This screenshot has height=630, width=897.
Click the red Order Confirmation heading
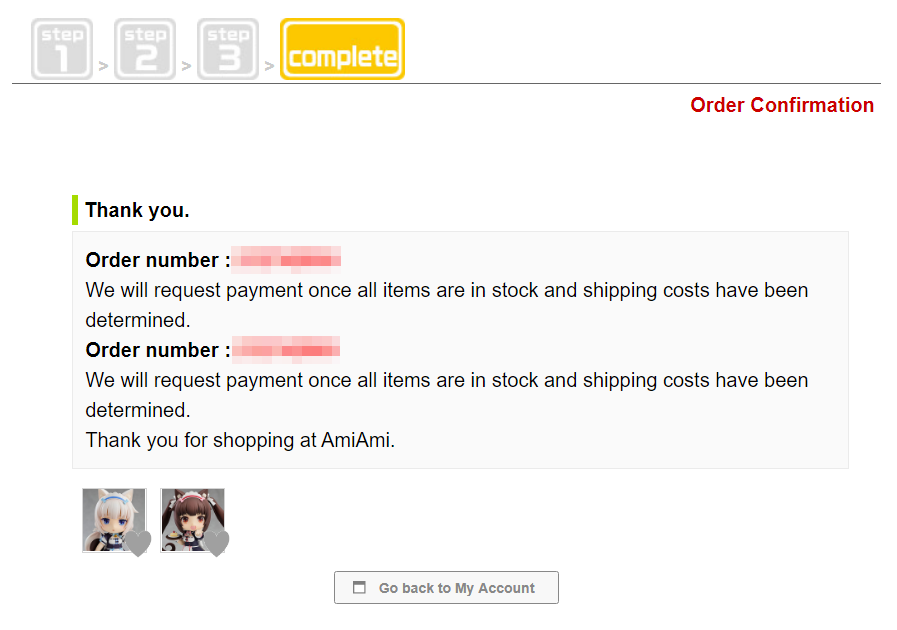(782, 105)
